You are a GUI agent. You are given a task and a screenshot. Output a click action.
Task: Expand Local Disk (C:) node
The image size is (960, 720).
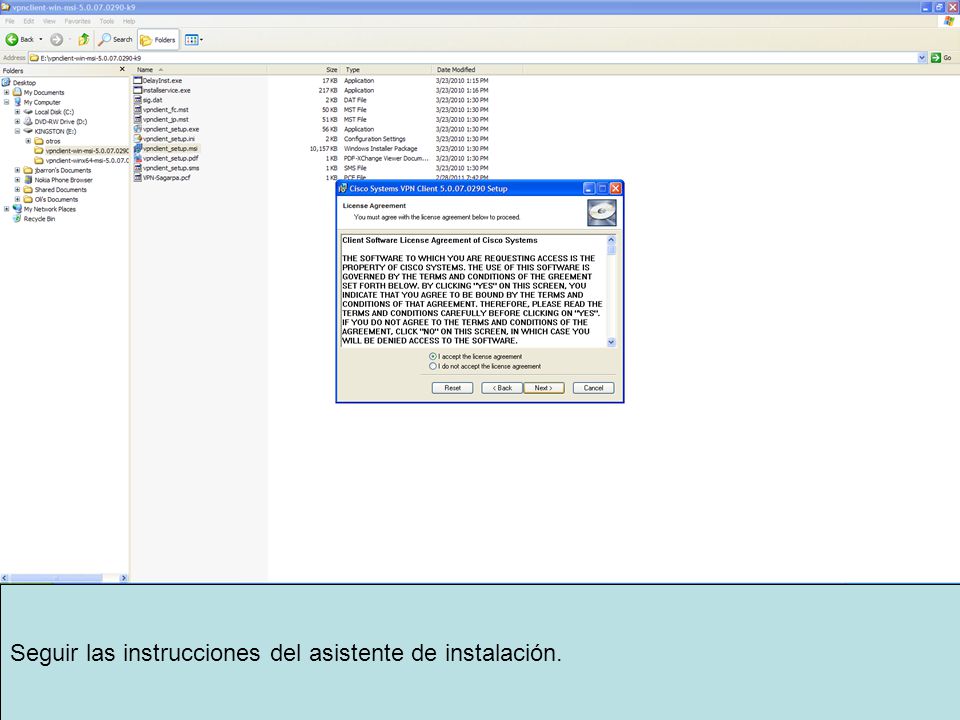17,112
